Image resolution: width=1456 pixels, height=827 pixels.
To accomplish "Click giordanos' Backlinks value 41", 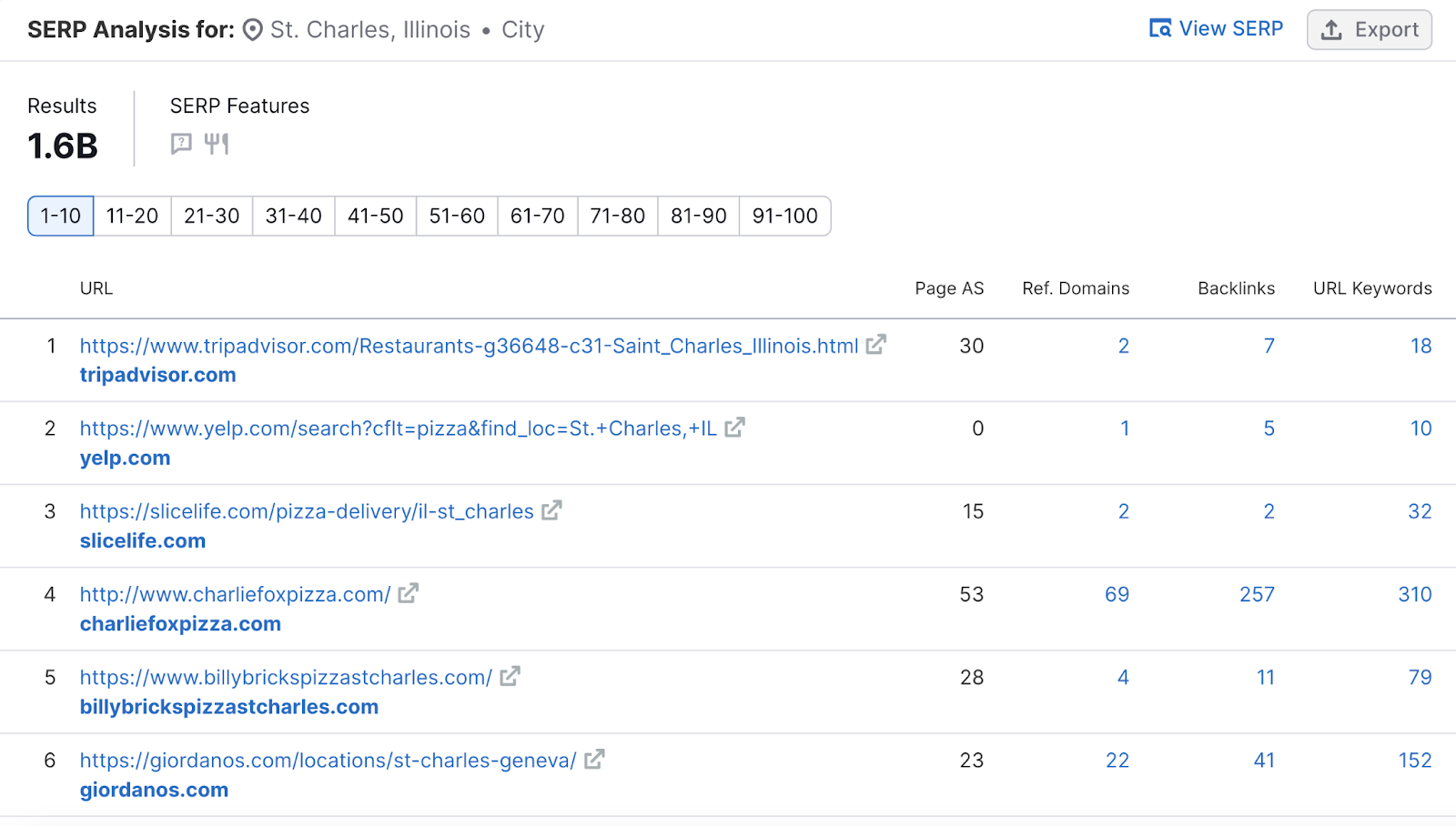I will [1264, 760].
